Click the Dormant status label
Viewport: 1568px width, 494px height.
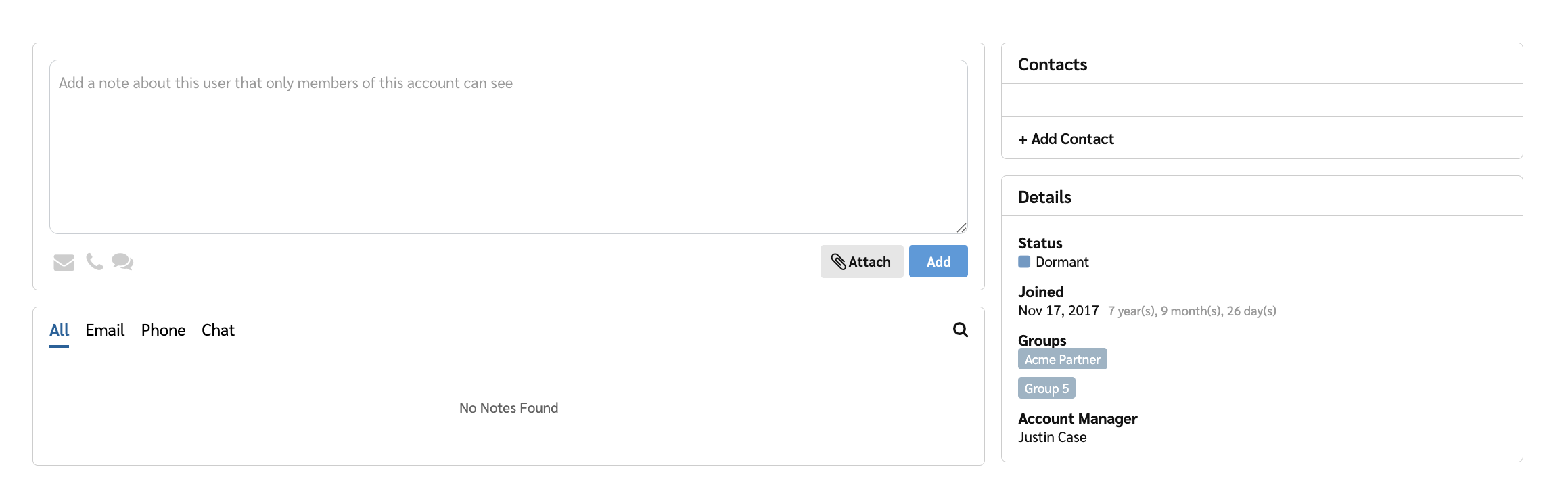click(1062, 262)
